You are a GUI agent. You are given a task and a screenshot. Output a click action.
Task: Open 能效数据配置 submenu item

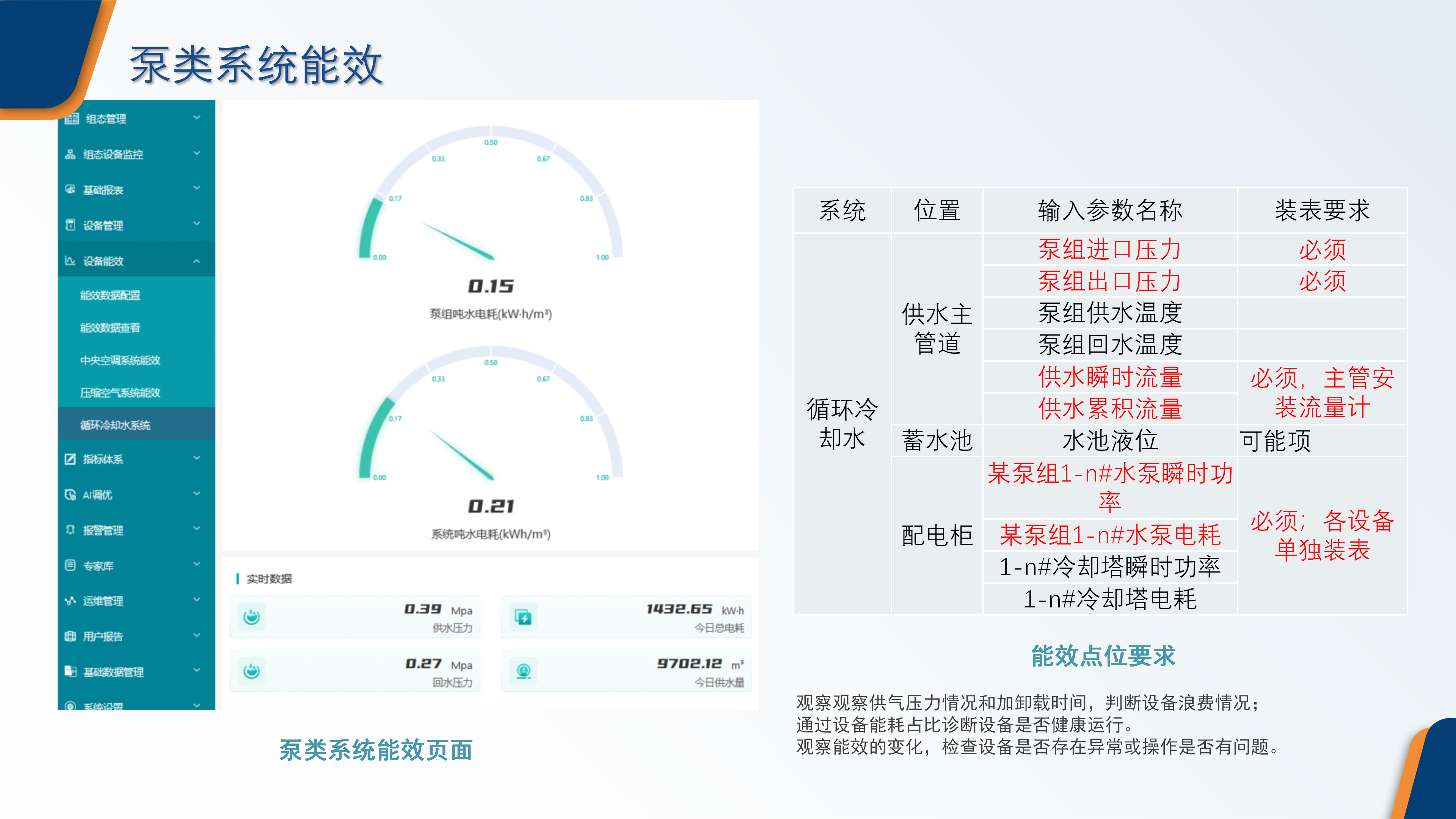(x=110, y=295)
